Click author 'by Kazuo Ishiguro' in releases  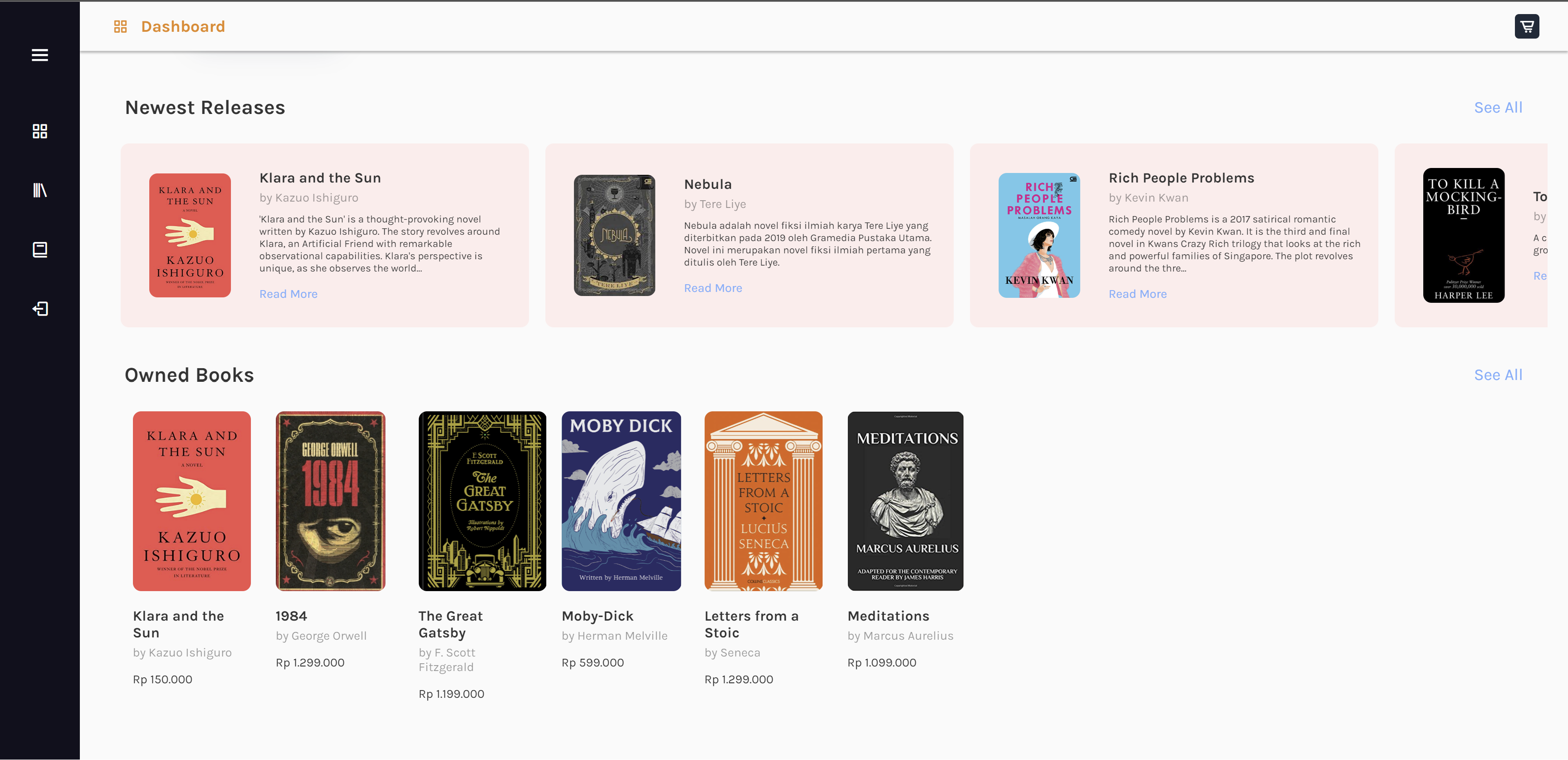(x=309, y=198)
